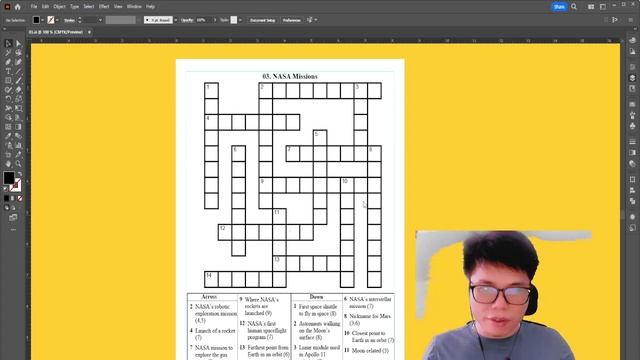Switch paint mode to Gradient
Screen dimensions: 640x360
tap(13, 198)
